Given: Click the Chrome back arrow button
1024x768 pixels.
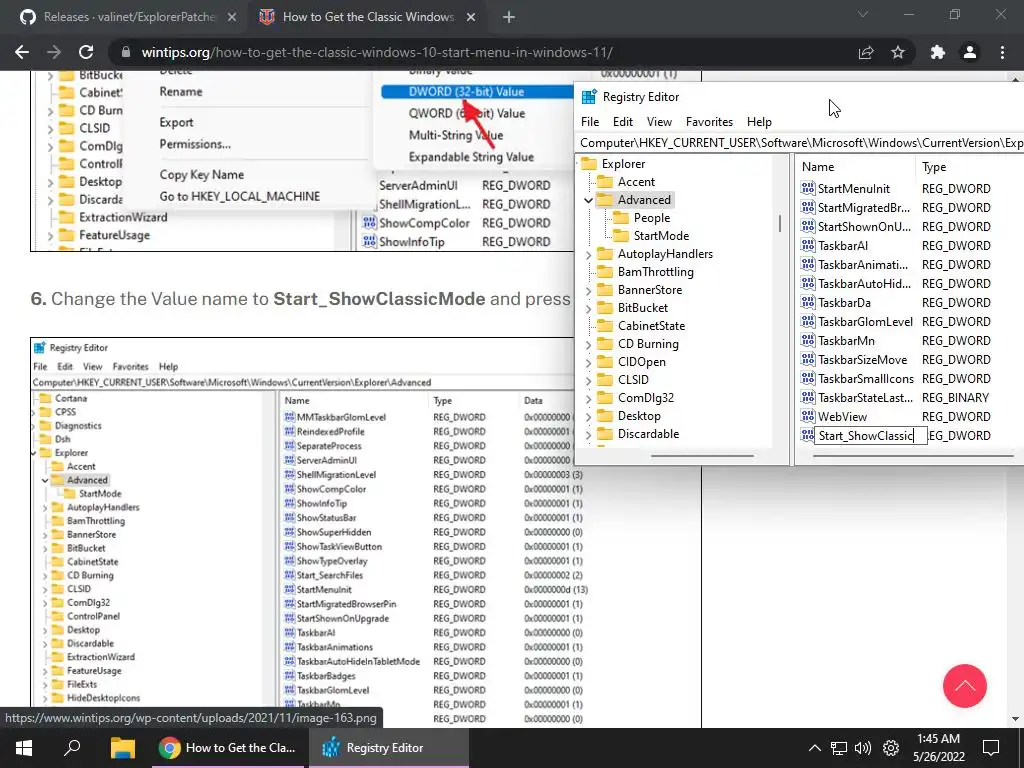Looking at the screenshot, I should coord(22,52).
